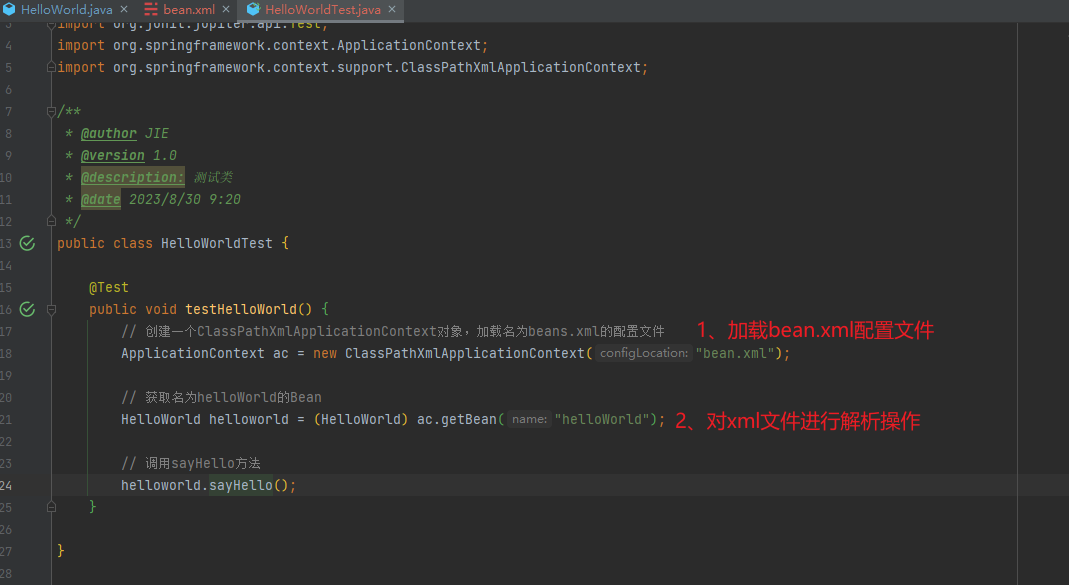Click the name: parameter hint
The height and width of the screenshot is (585, 1069).
point(529,419)
